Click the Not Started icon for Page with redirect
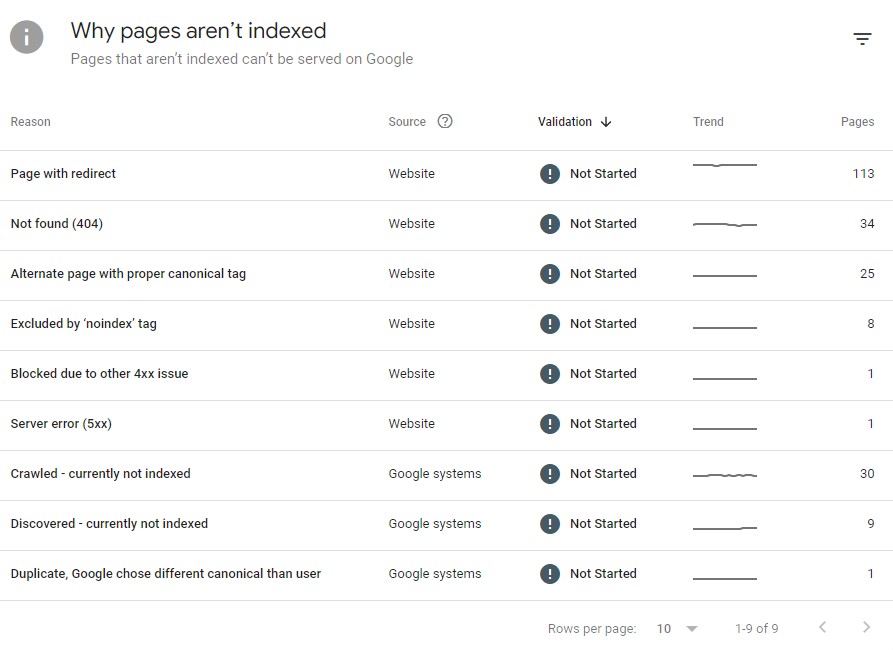The width and height of the screenshot is (893, 650). click(x=549, y=173)
